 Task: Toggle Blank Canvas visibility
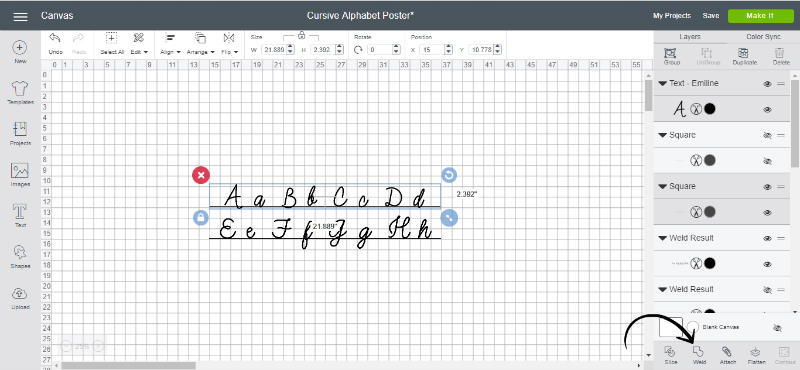(778, 327)
